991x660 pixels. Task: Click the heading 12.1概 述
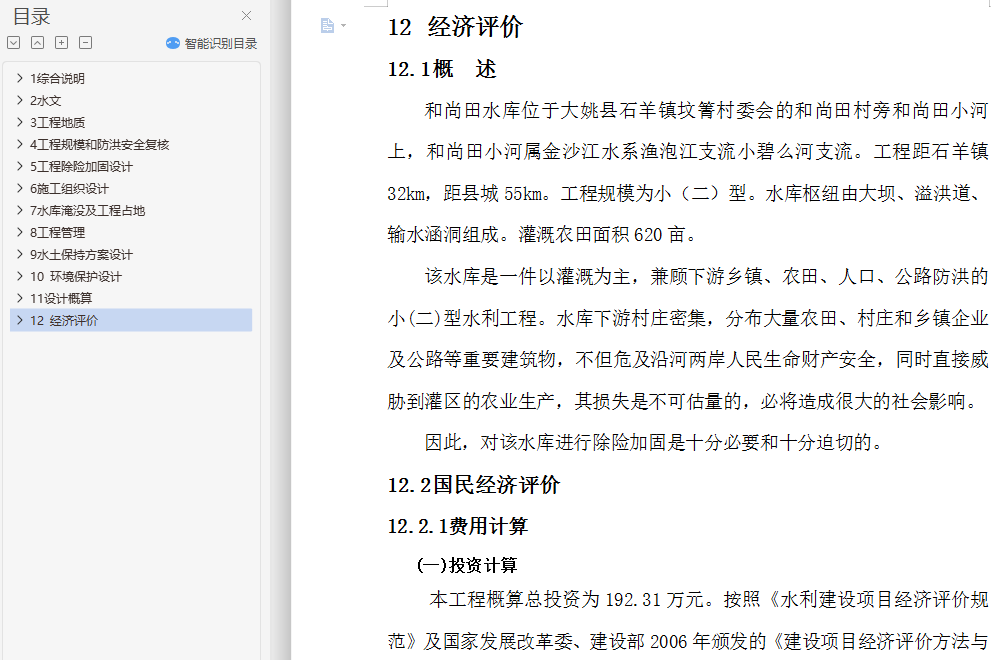click(x=442, y=69)
